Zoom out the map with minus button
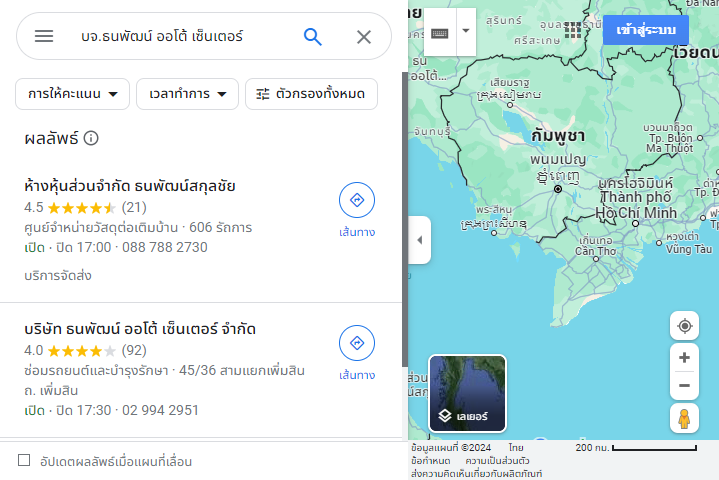719x480 pixels. 685,386
